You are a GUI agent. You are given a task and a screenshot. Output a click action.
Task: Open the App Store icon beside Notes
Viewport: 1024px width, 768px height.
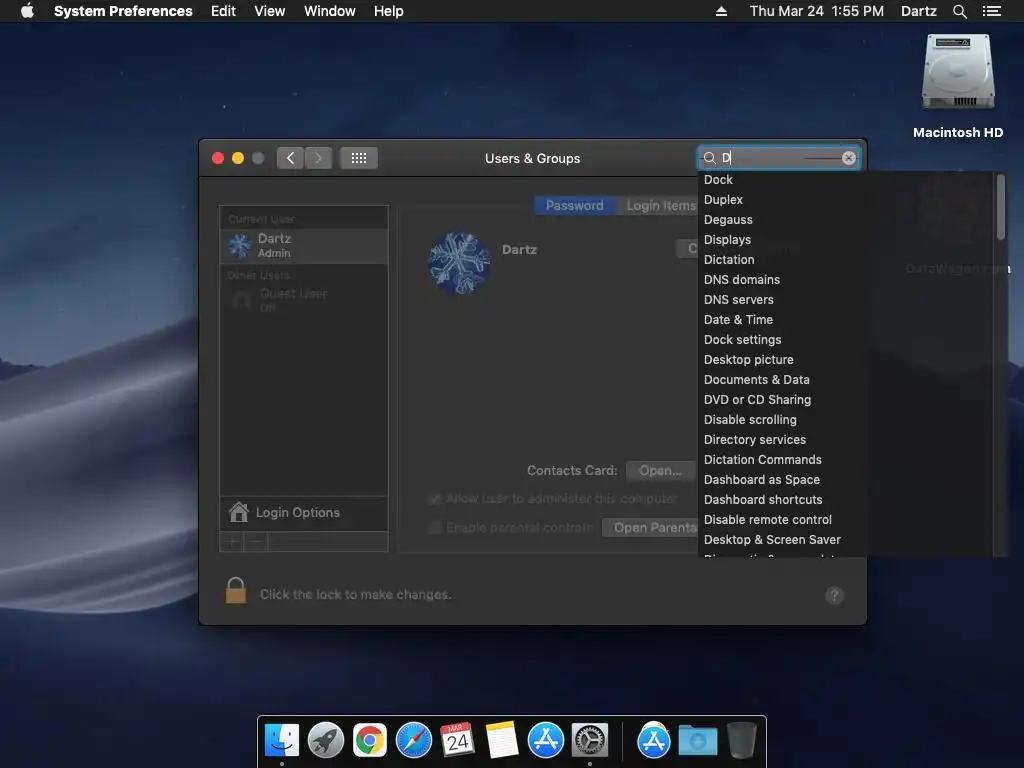[546, 741]
